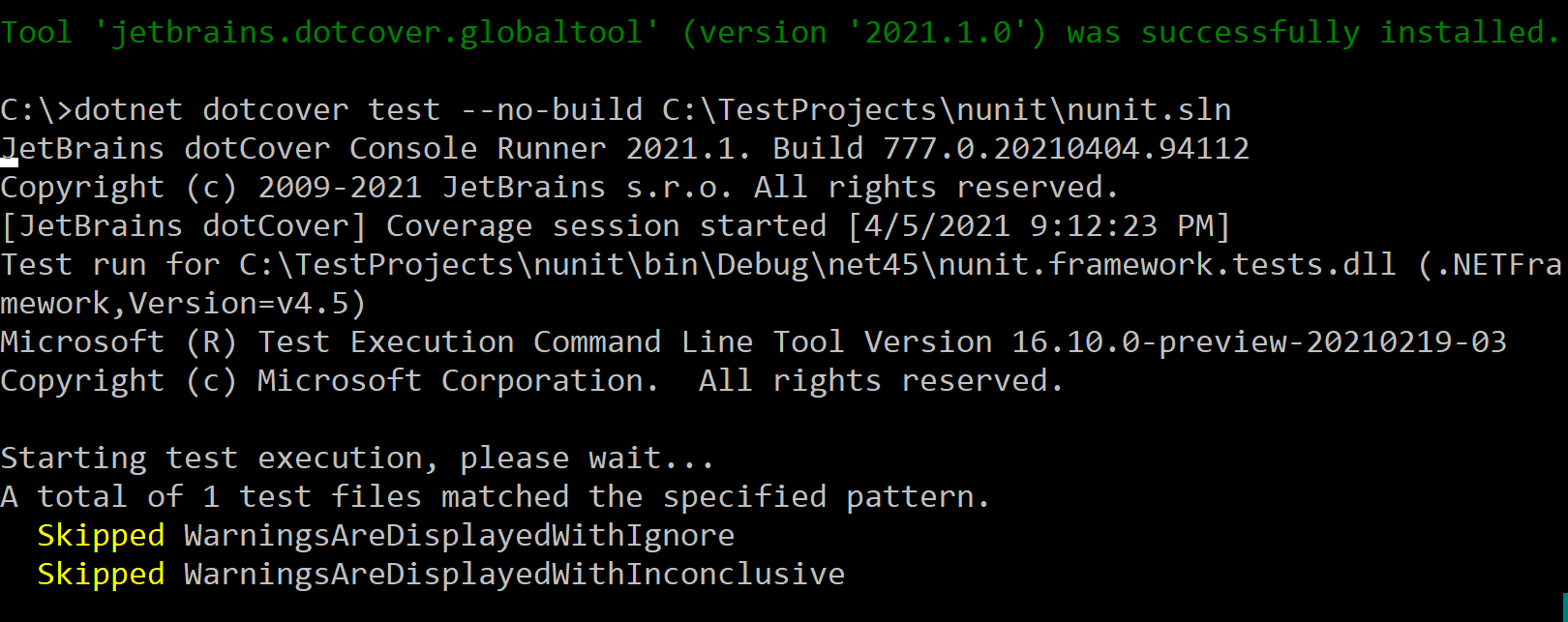Click the C:\> command prompt

coord(36,109)
